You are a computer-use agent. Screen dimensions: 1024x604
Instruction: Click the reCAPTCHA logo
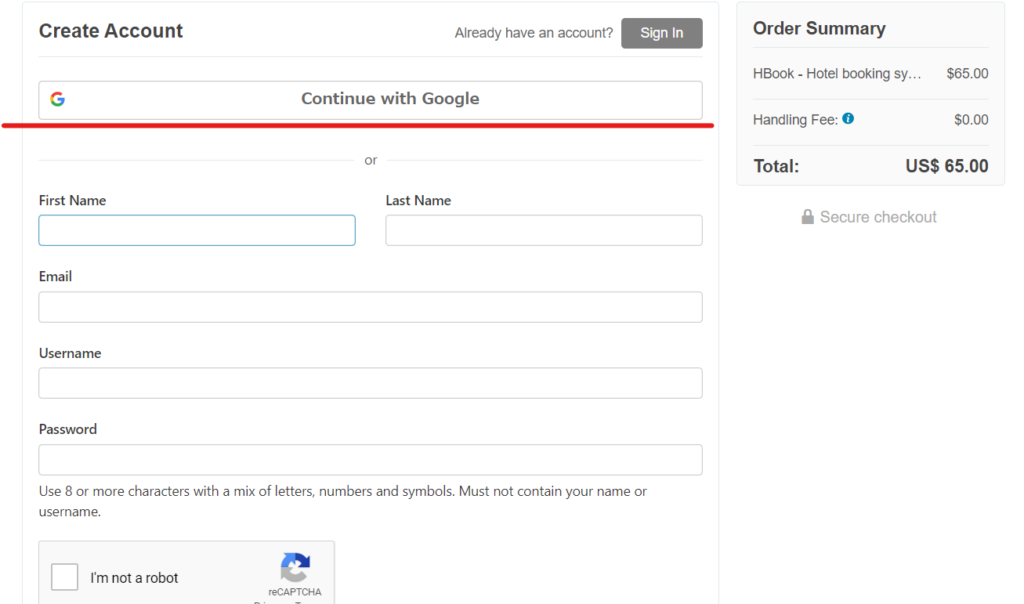(295, 568)
